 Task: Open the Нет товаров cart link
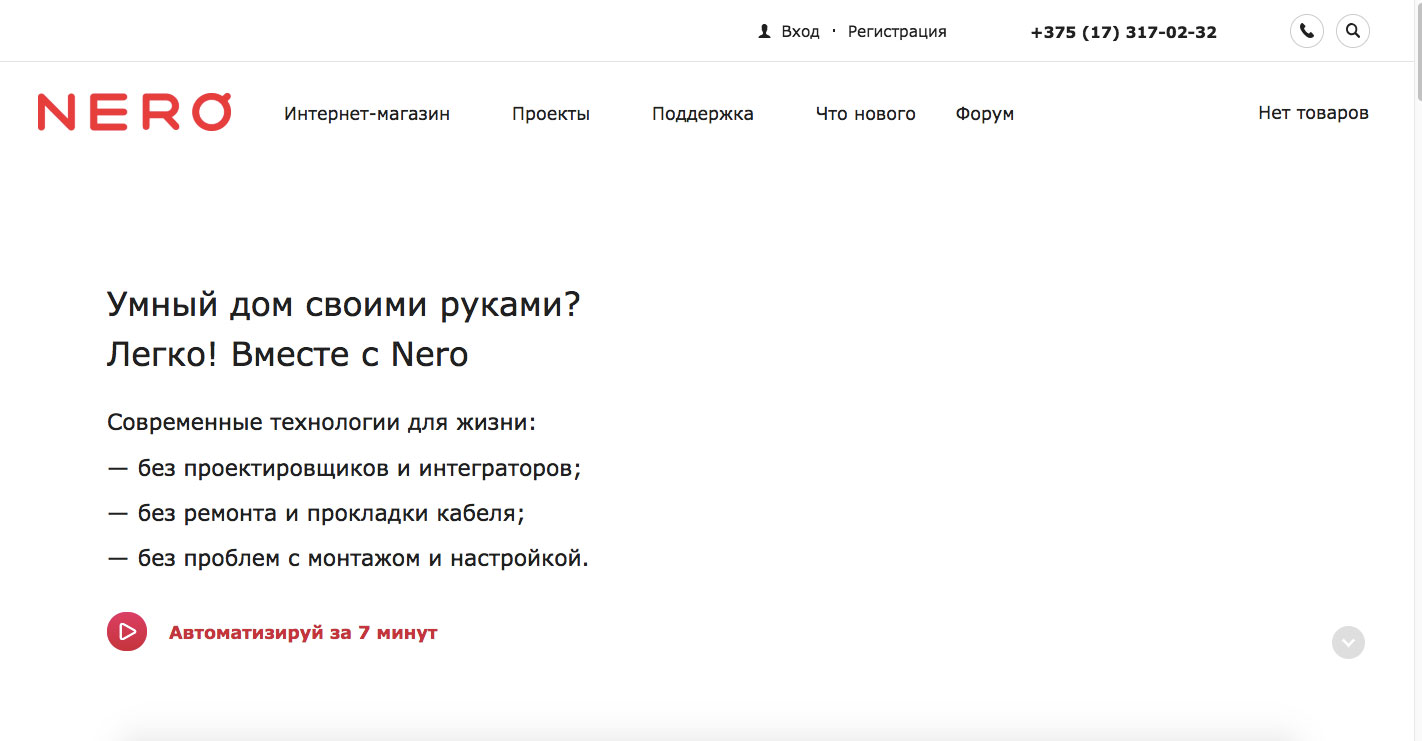(1313, 113)
